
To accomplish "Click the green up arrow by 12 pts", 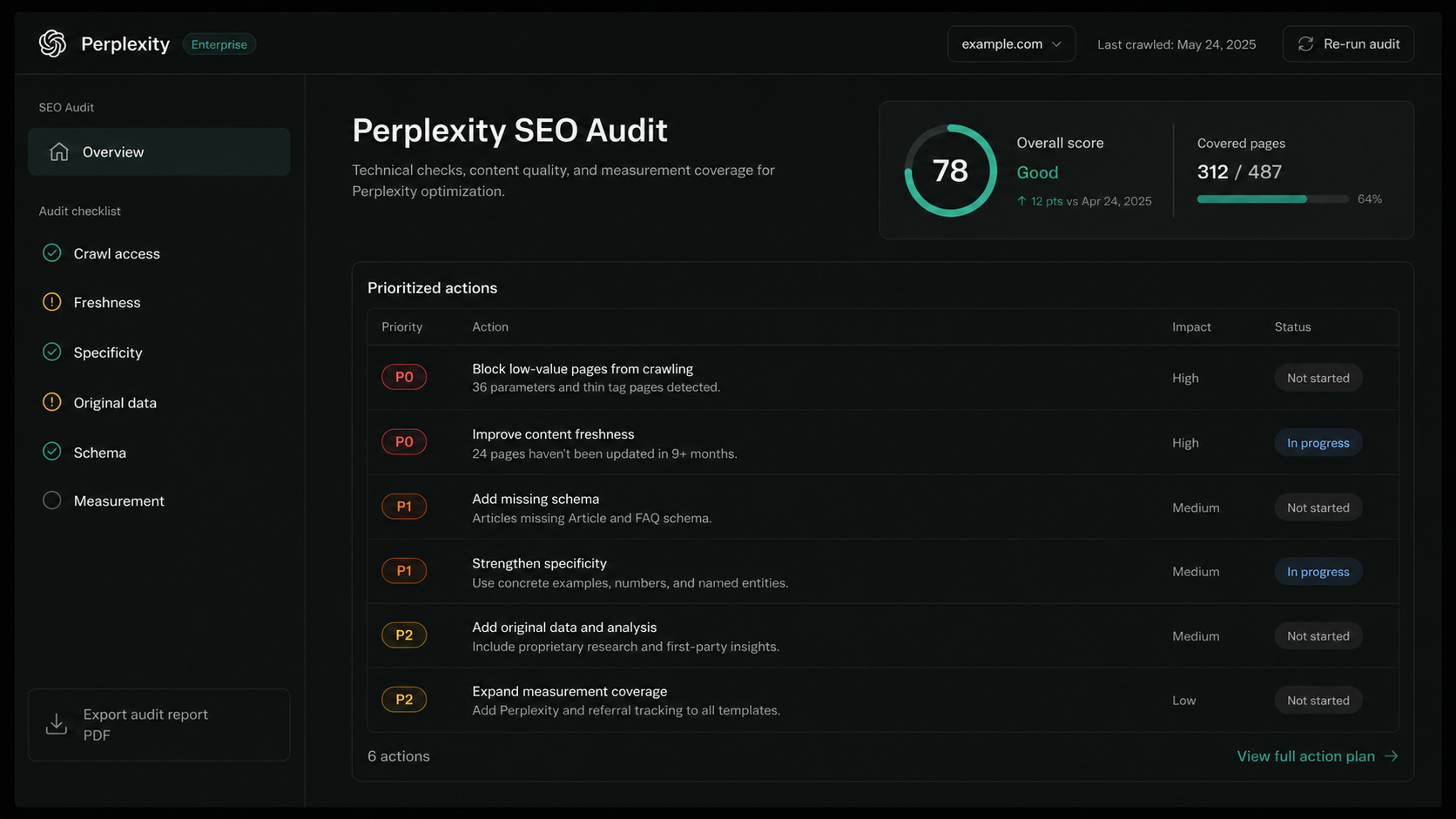I will click(1021, 201).
